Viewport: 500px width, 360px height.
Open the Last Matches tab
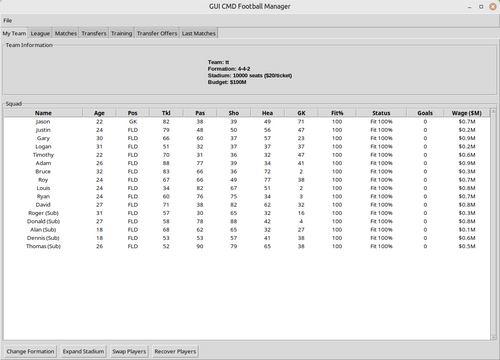tap(199, 33)
